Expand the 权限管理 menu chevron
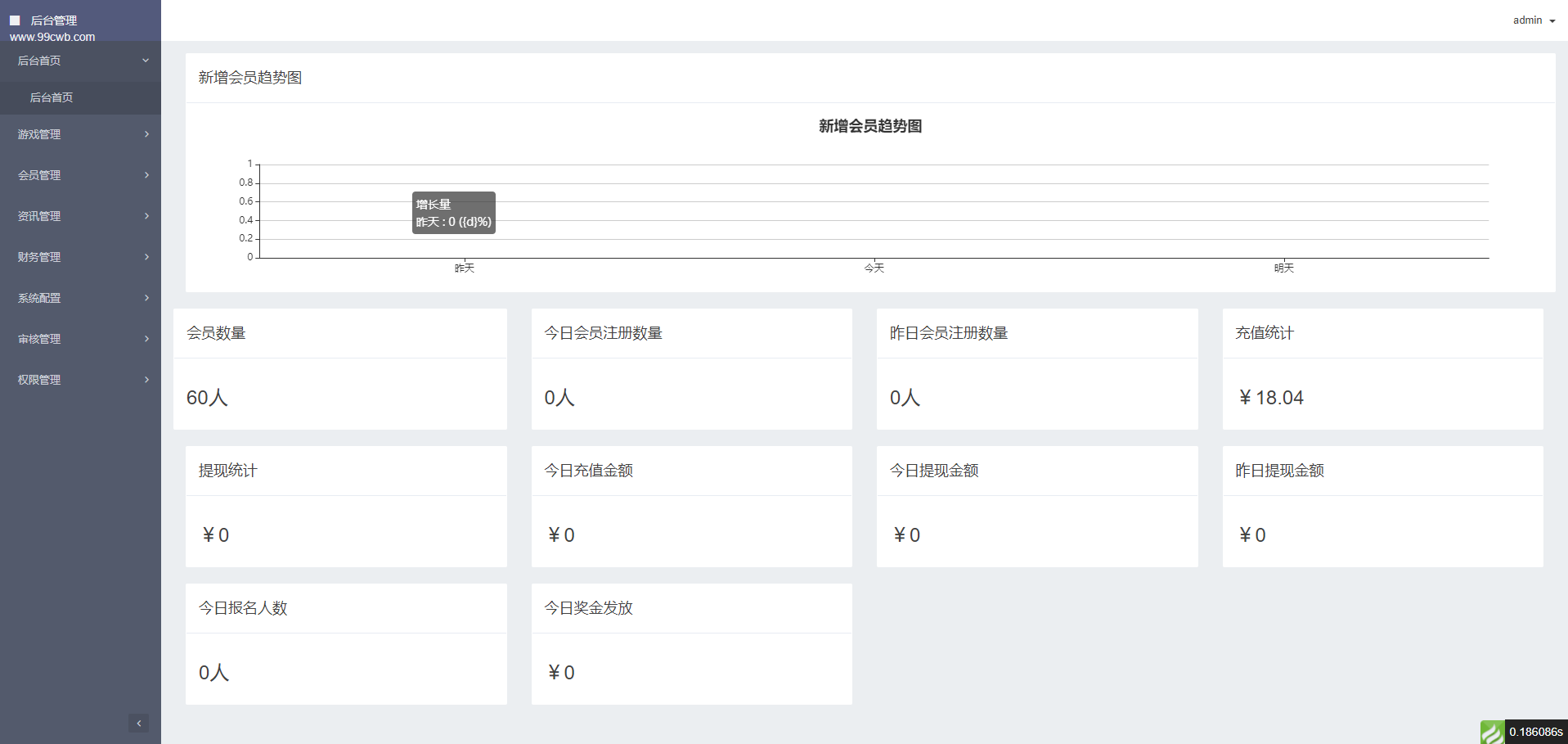The image size is (1568, 744). click(x=146, y=380)
